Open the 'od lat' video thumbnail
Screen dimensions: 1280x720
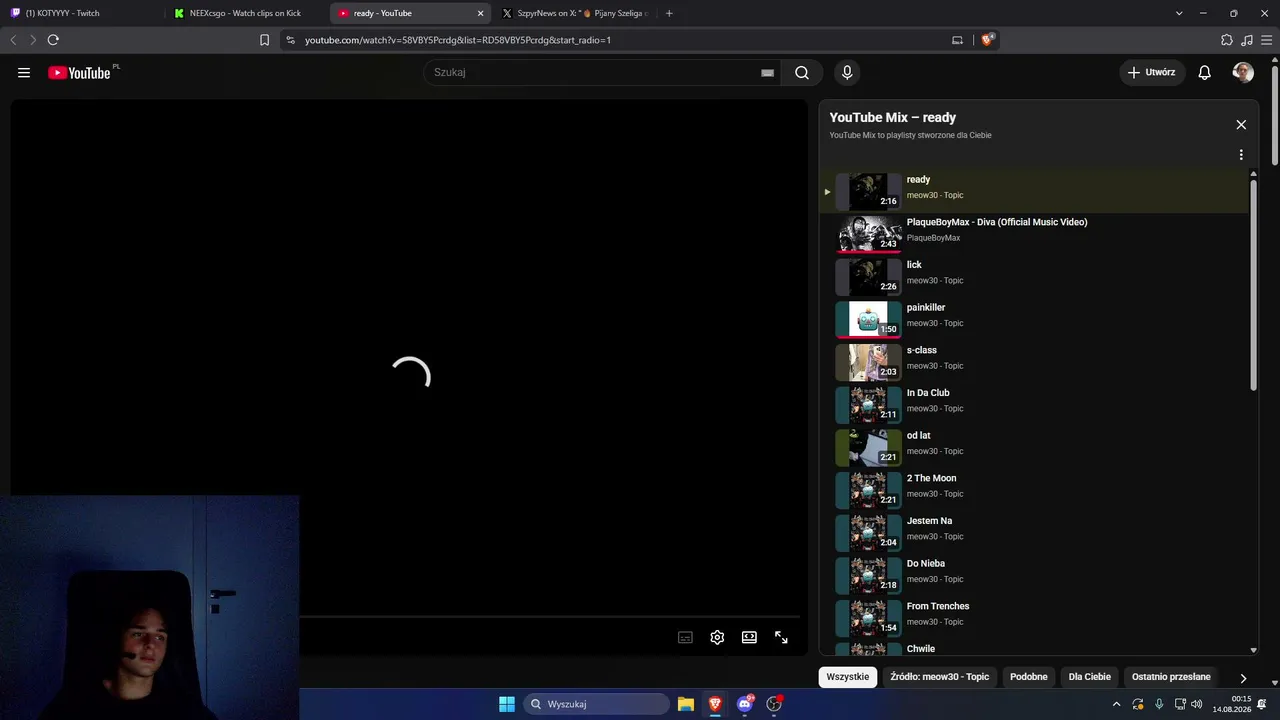[x=868, y=448]
